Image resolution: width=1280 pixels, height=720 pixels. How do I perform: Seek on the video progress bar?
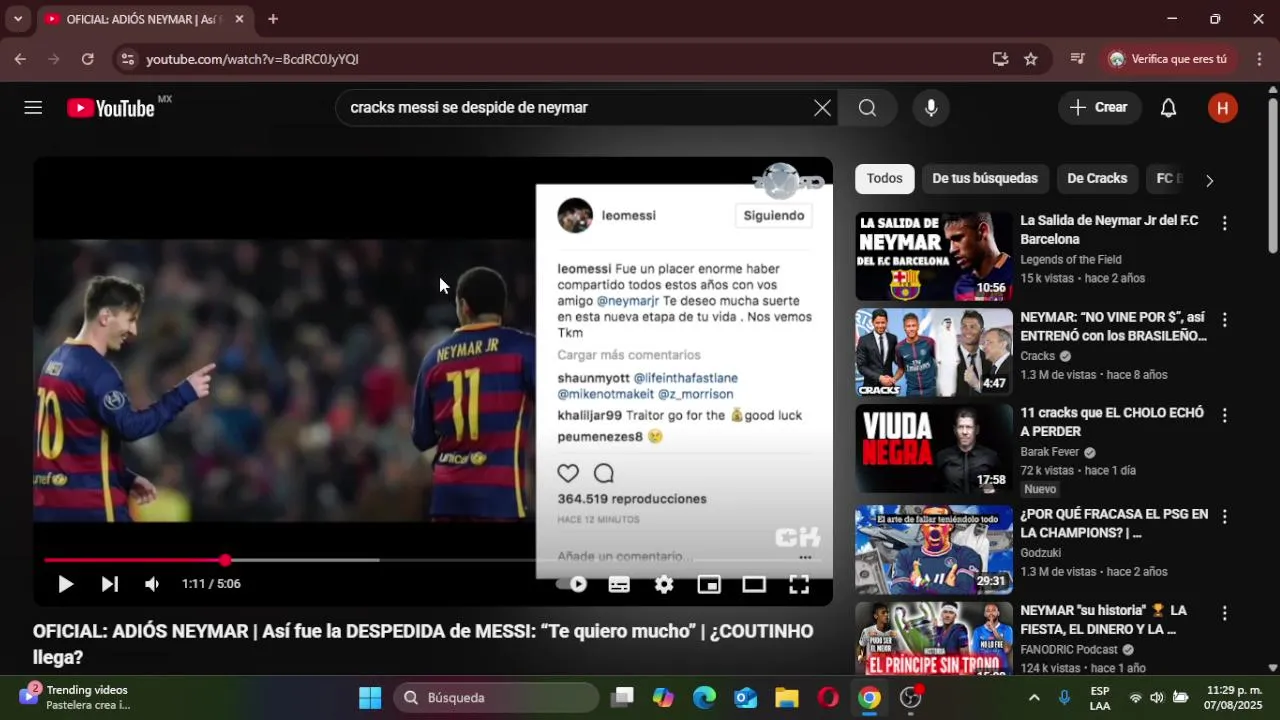(433, 560)
